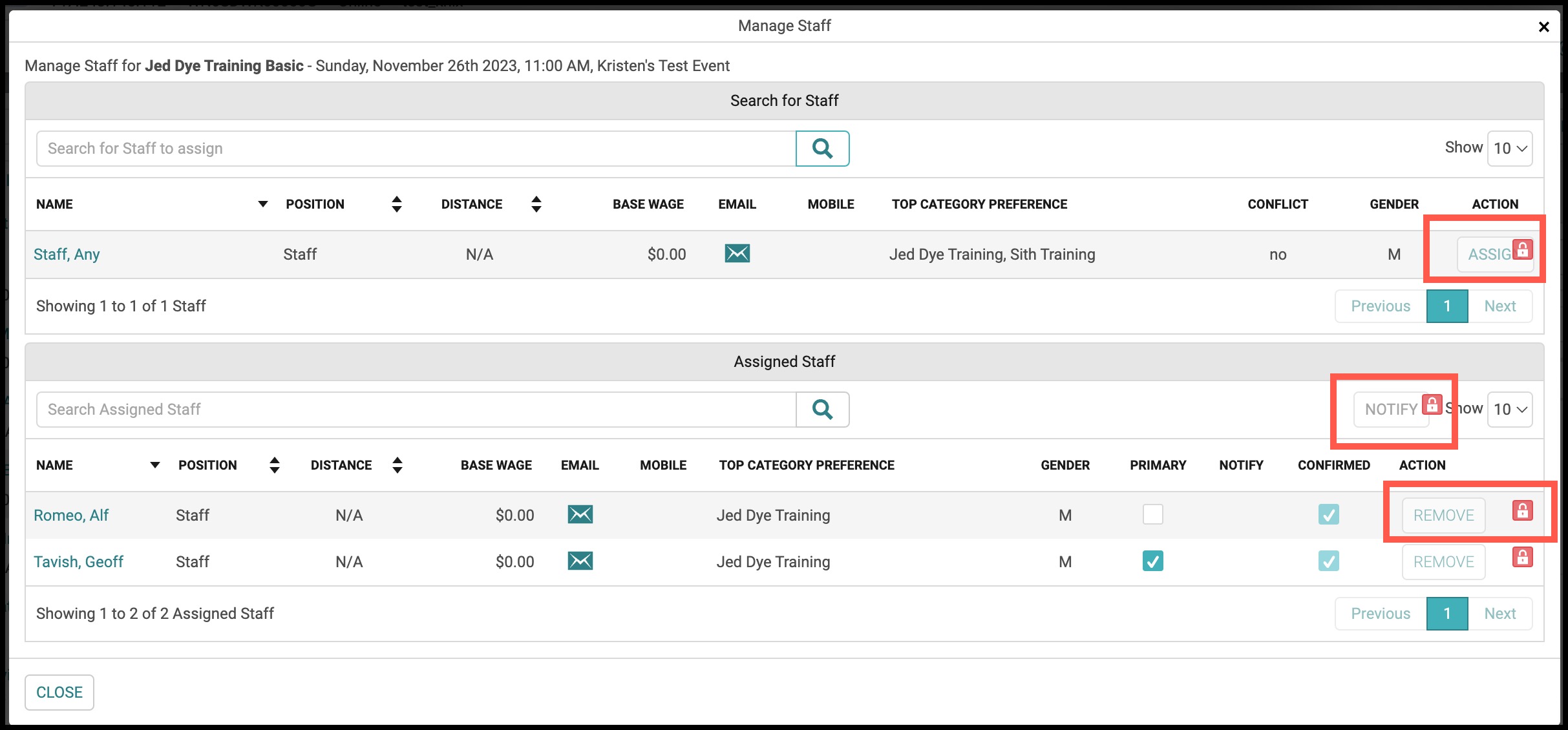This screenshot has height=730, width=1568.
Task: Toggle Confirmed checkbox for Romeo, Alf
Action: [1329, 514]
